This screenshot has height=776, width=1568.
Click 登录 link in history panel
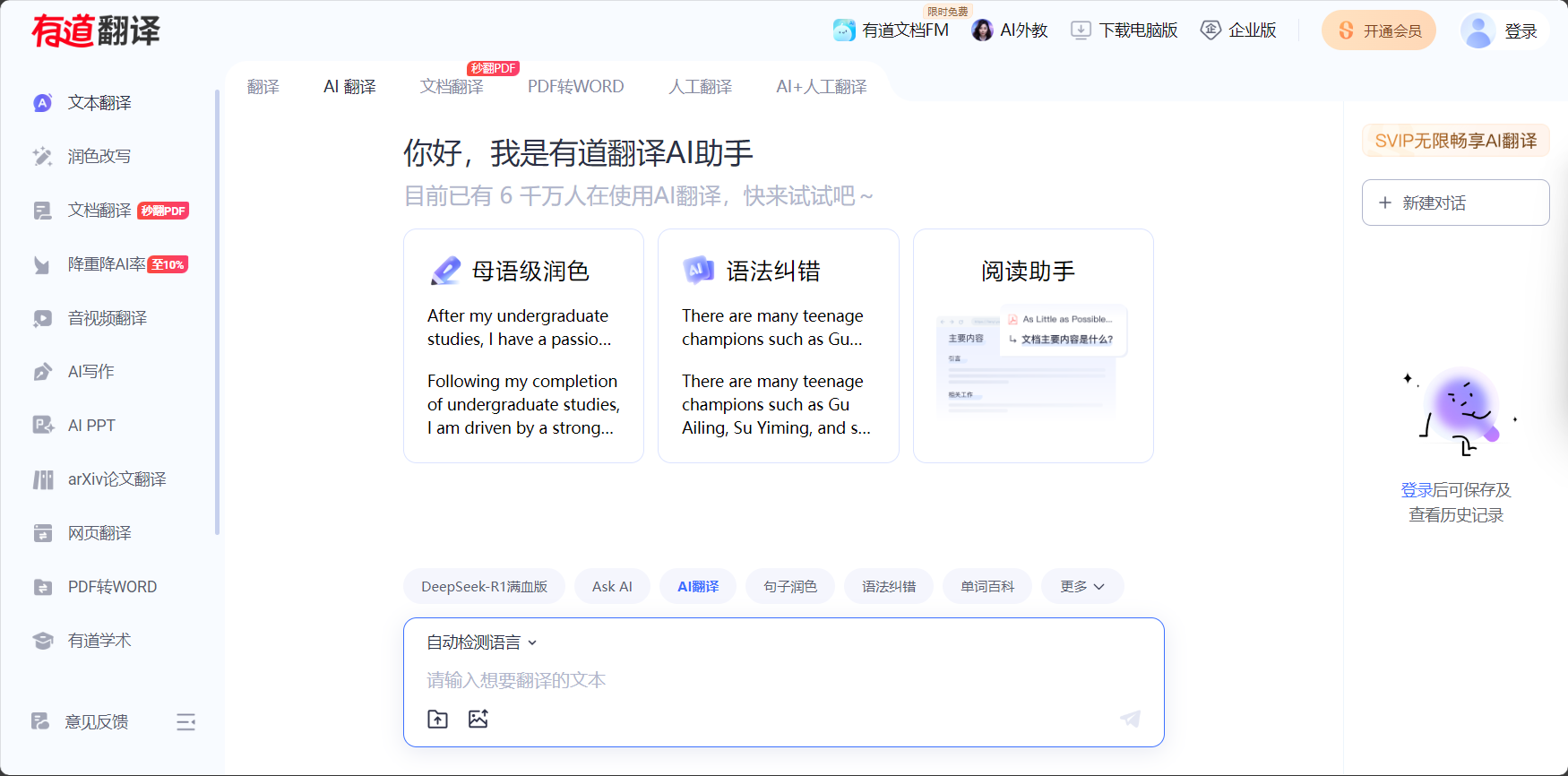click(x=1417, y=490)
